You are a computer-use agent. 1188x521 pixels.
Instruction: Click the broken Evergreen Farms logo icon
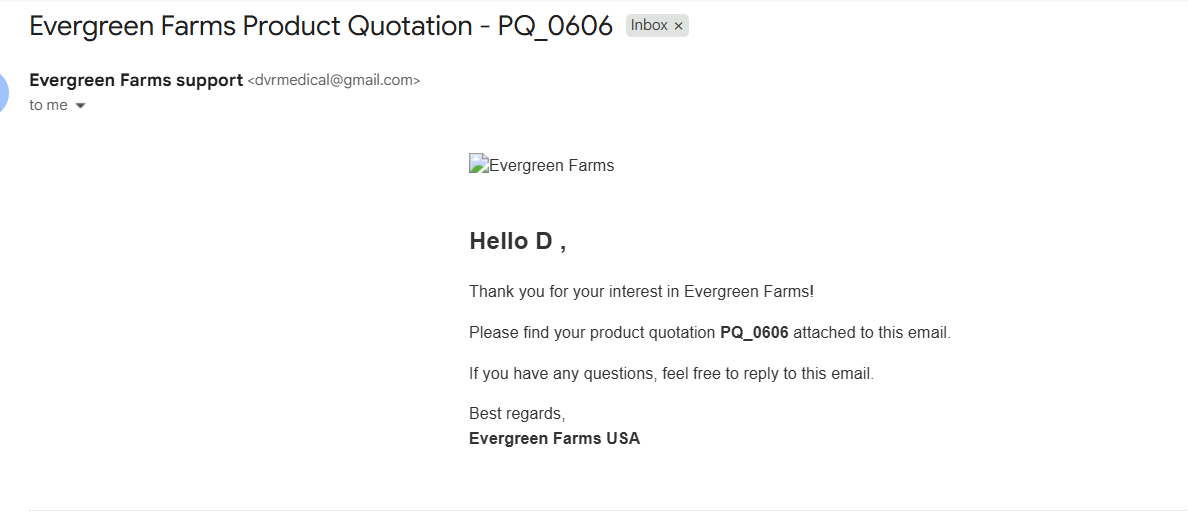coord(478,165)
